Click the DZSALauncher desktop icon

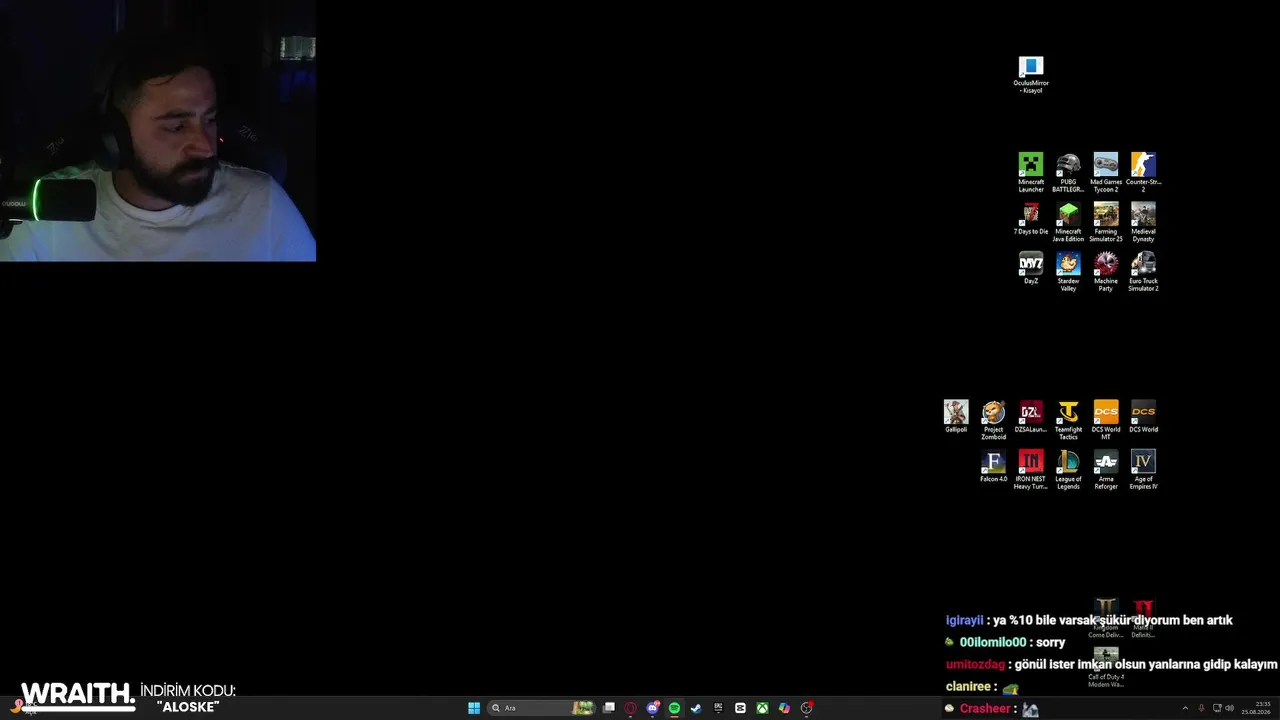(x=1031, y=416)
